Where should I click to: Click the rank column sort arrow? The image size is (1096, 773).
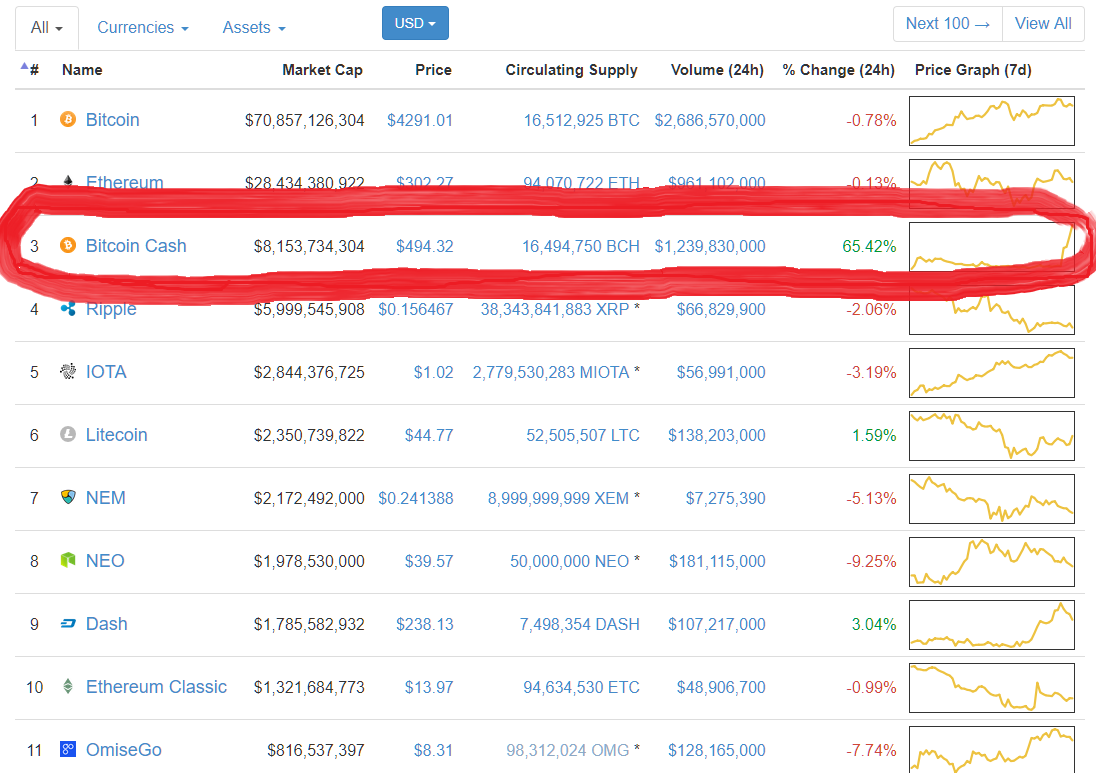point(23,64)
